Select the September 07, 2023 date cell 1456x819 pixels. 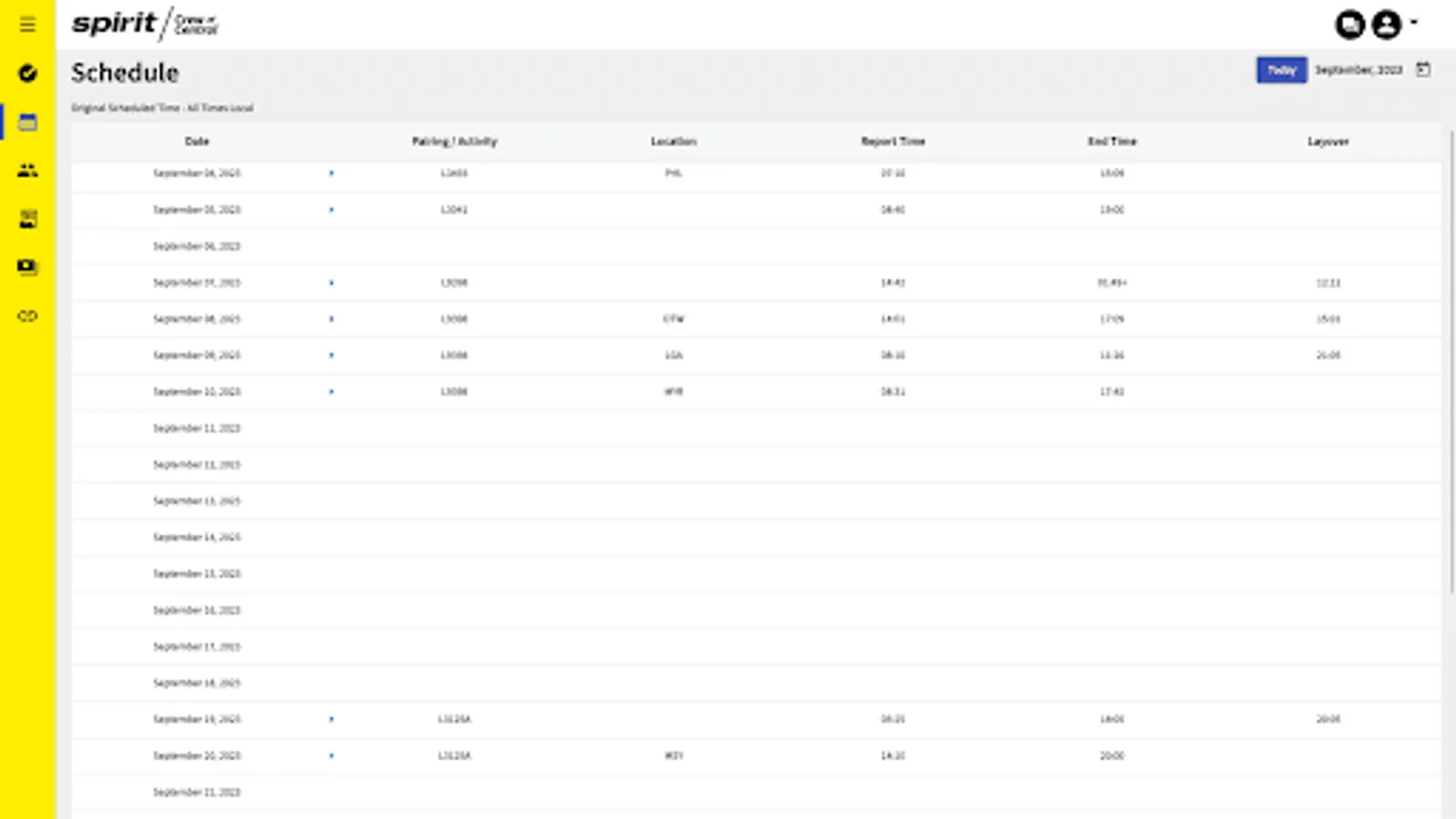(x=197, y=282)
